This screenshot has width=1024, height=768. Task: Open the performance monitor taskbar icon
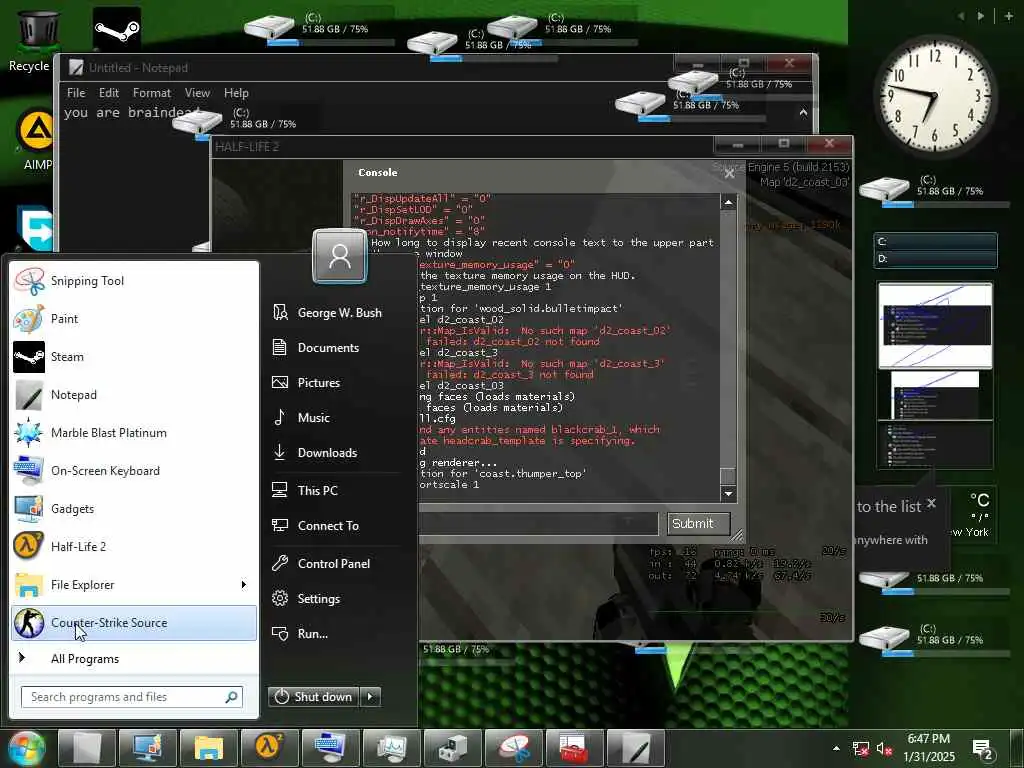pyautogui.click(x=392, y=748)
